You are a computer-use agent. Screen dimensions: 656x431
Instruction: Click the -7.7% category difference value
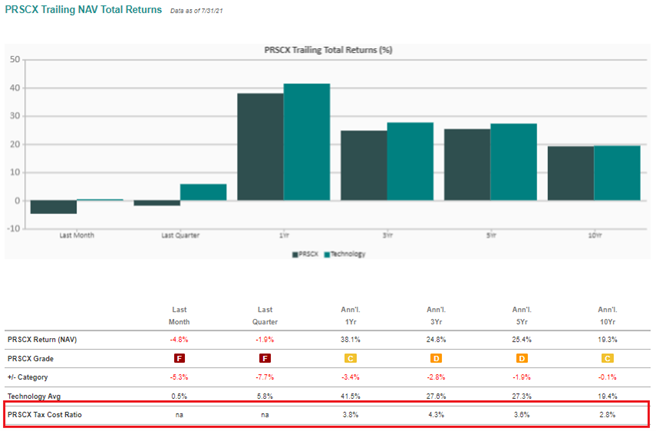tap(265, 377)
